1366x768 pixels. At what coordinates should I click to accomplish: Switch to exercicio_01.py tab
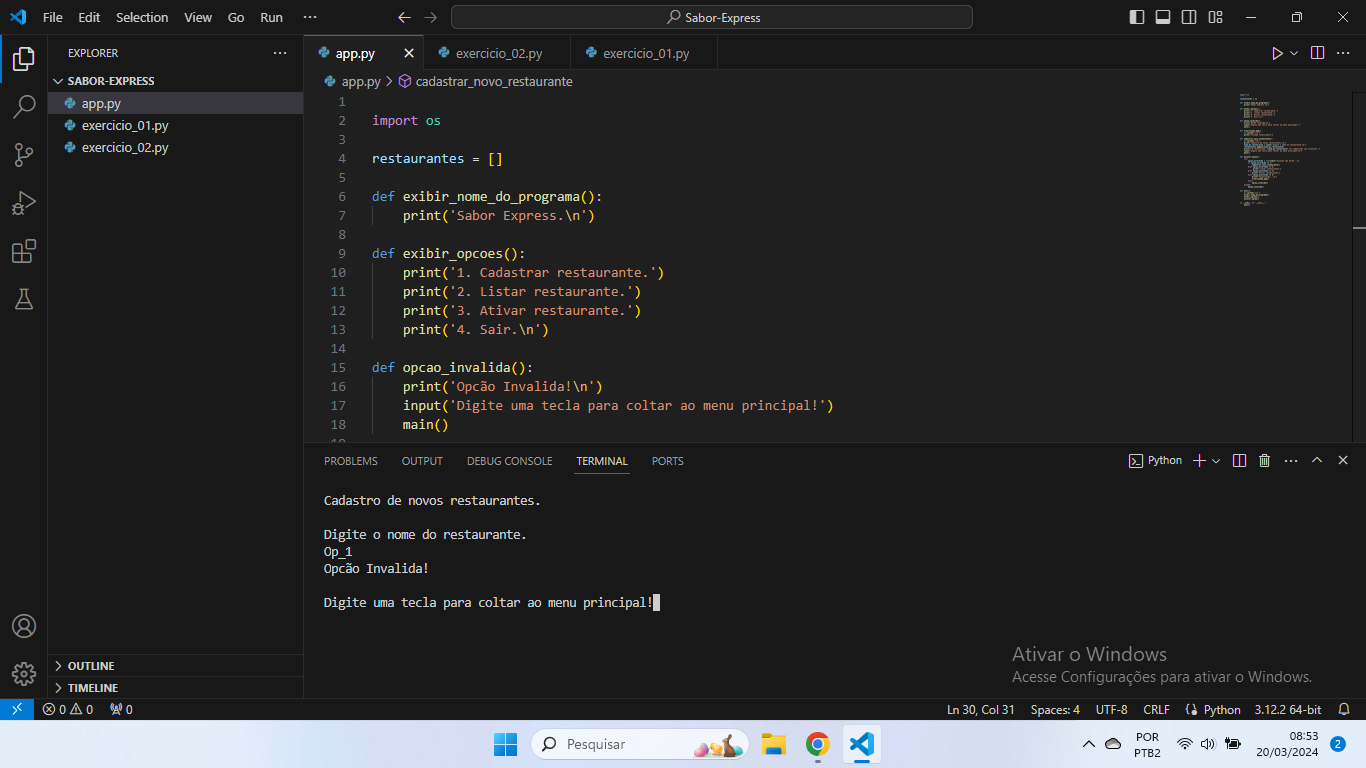click(644, 54)
